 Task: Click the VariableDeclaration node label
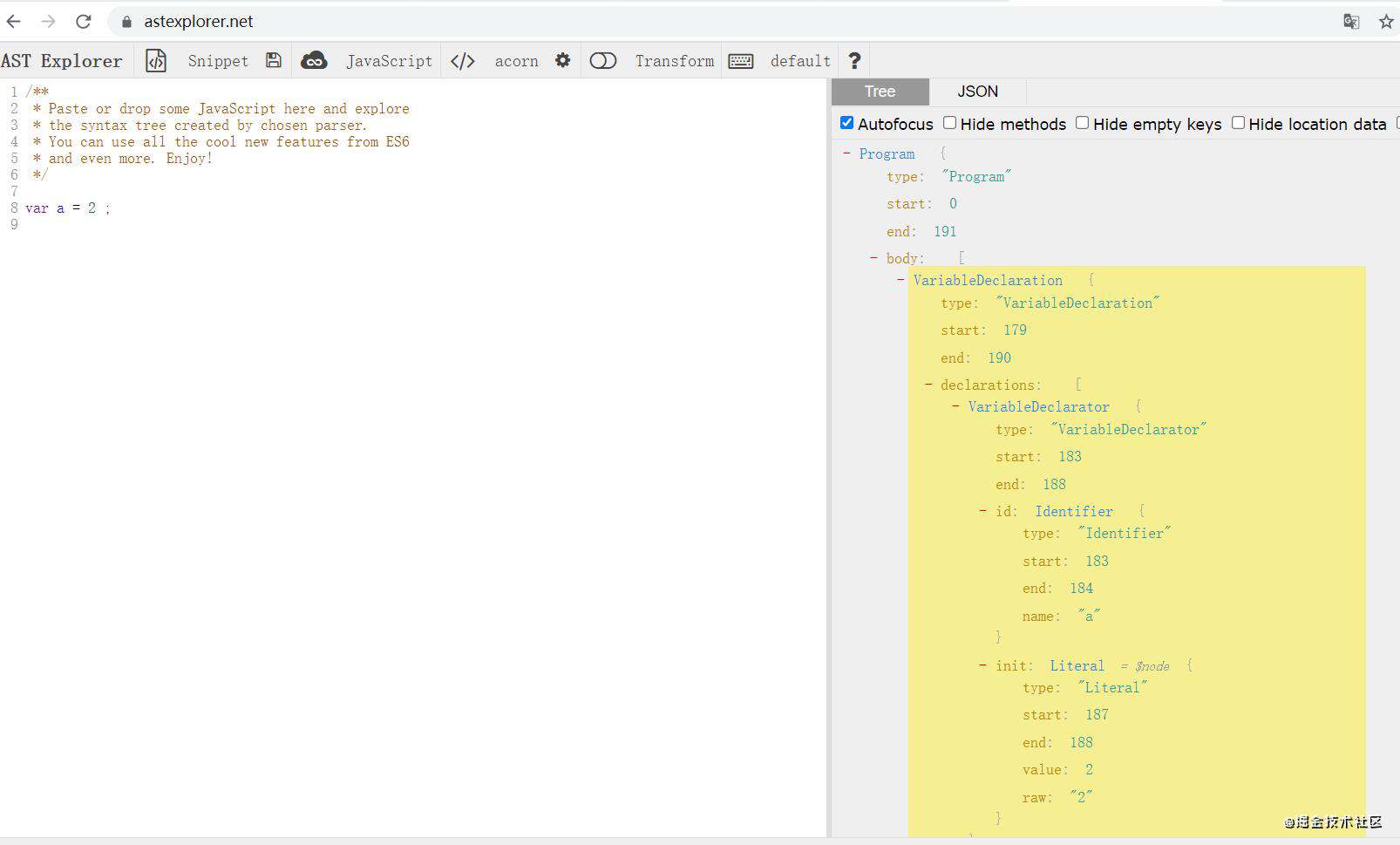[x=988, y=280]
